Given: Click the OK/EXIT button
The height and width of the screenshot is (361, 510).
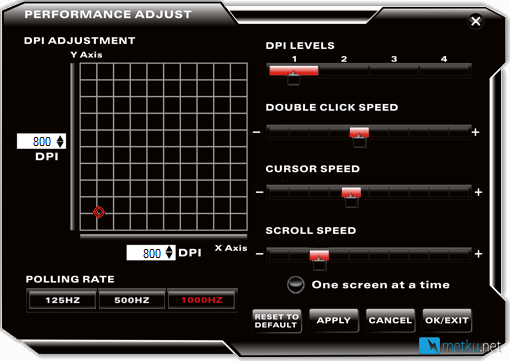Looking at the screenshot, I should coord(447,320).
